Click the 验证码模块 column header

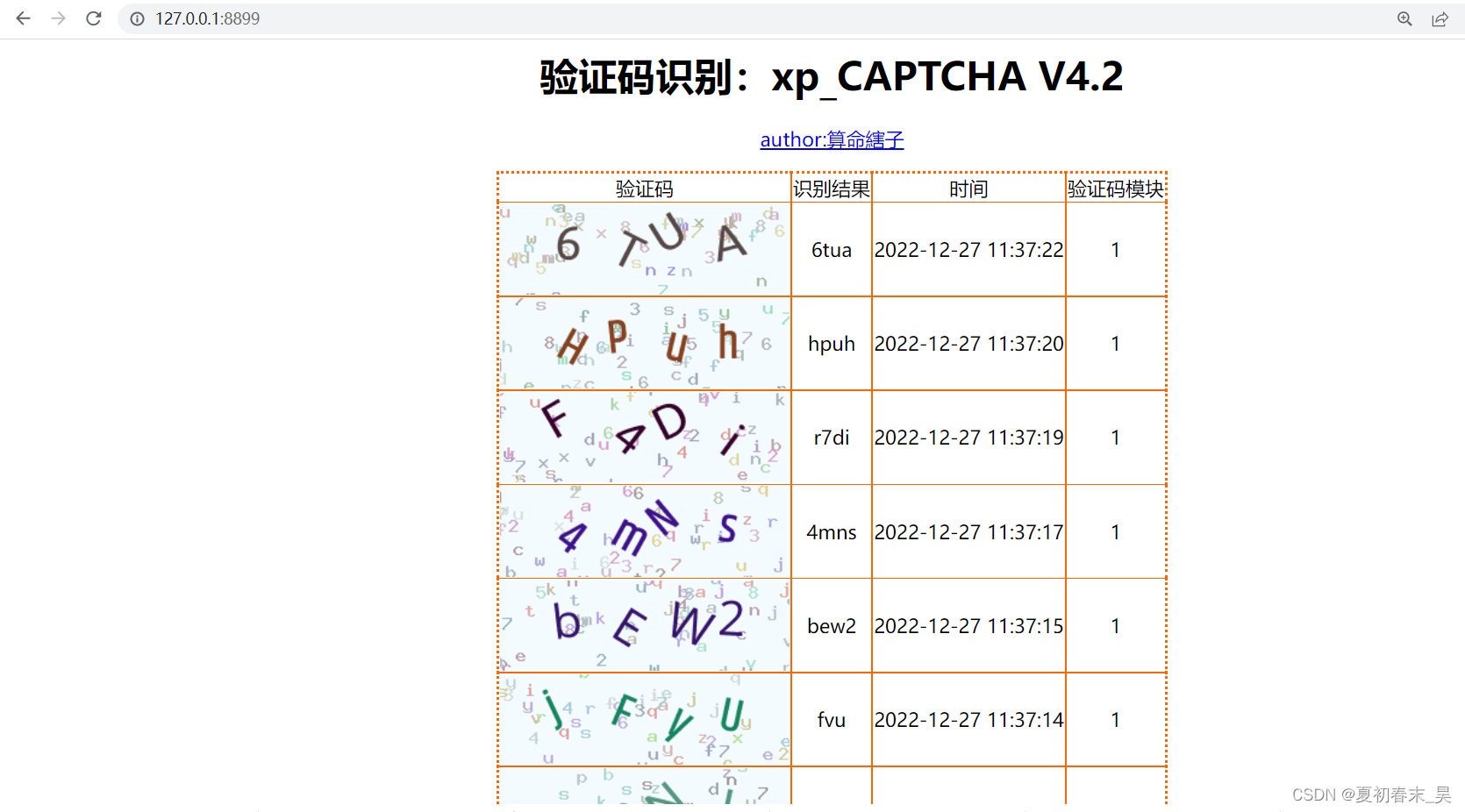coord(1116,189)
